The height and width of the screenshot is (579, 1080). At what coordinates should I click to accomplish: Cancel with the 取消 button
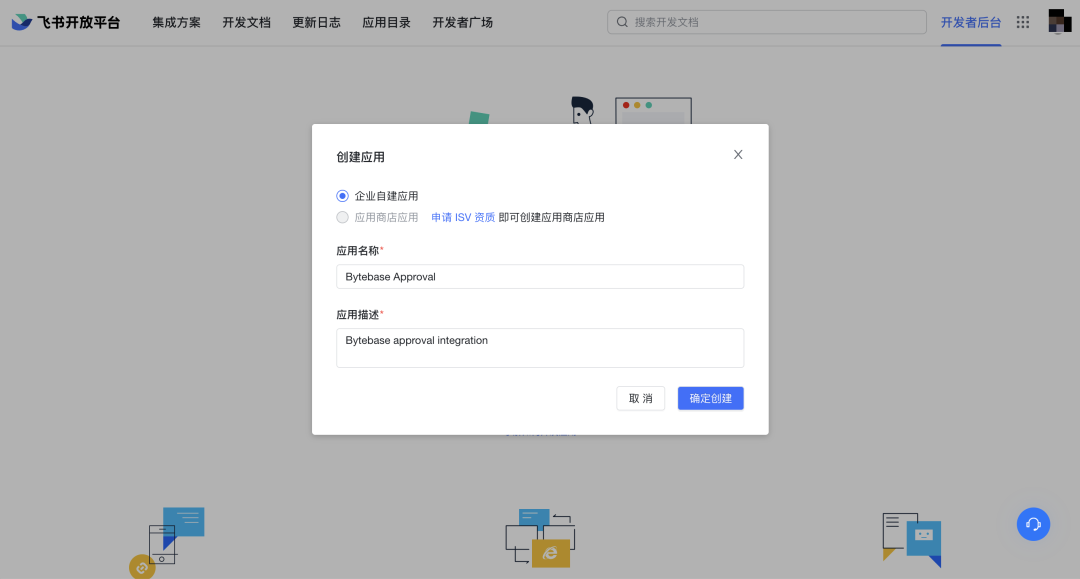point(641,399)
